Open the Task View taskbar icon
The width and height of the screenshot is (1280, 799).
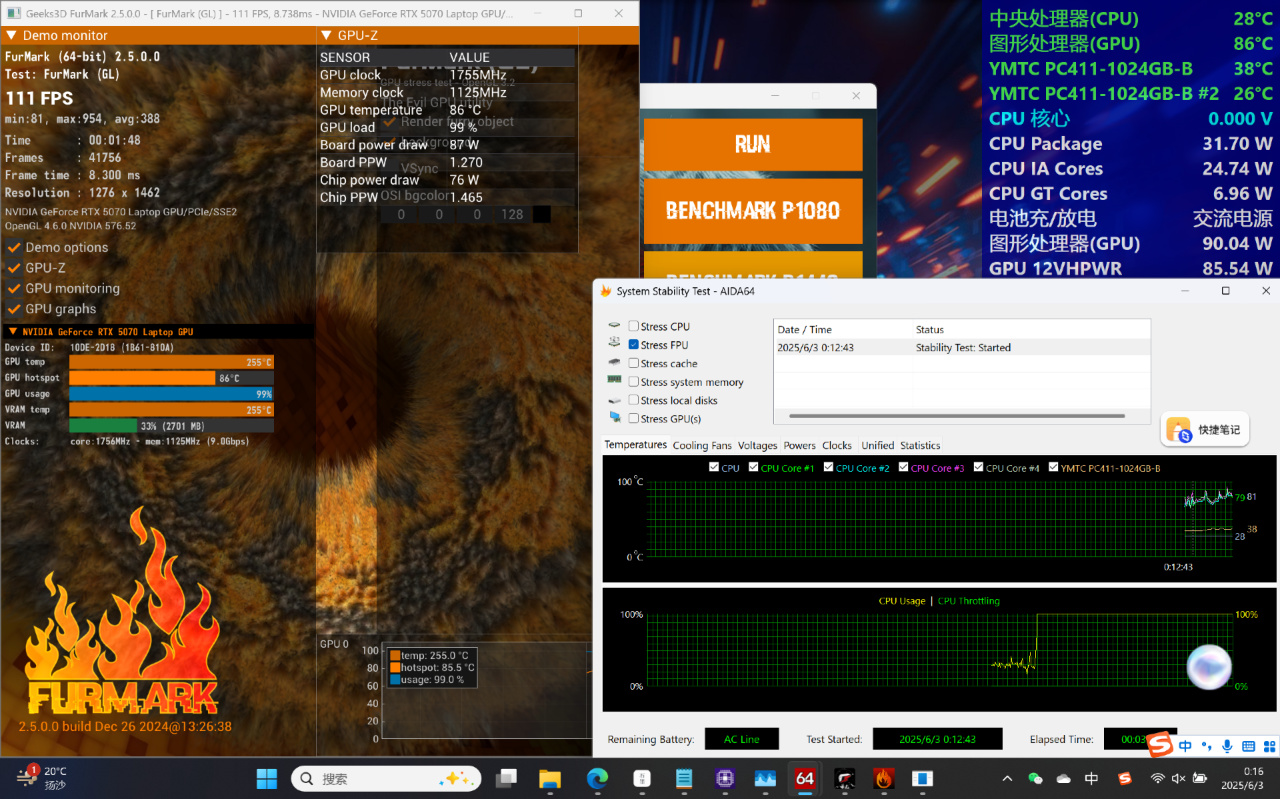click(507, 778)
